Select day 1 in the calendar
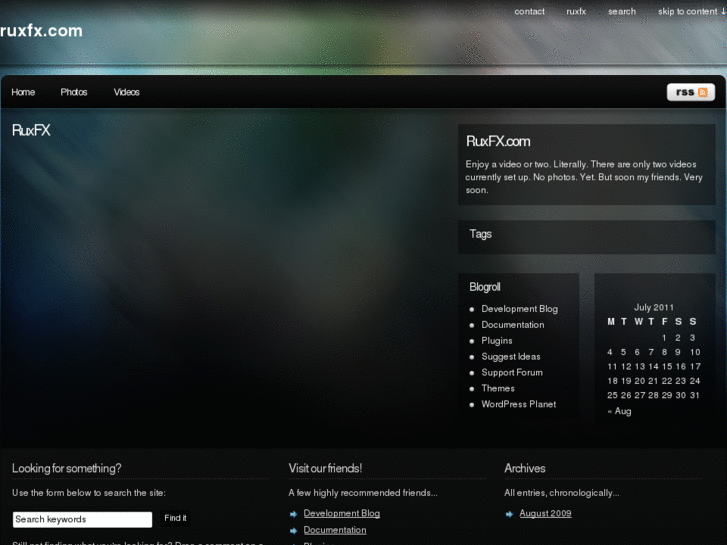 click(x=664, y=338)
